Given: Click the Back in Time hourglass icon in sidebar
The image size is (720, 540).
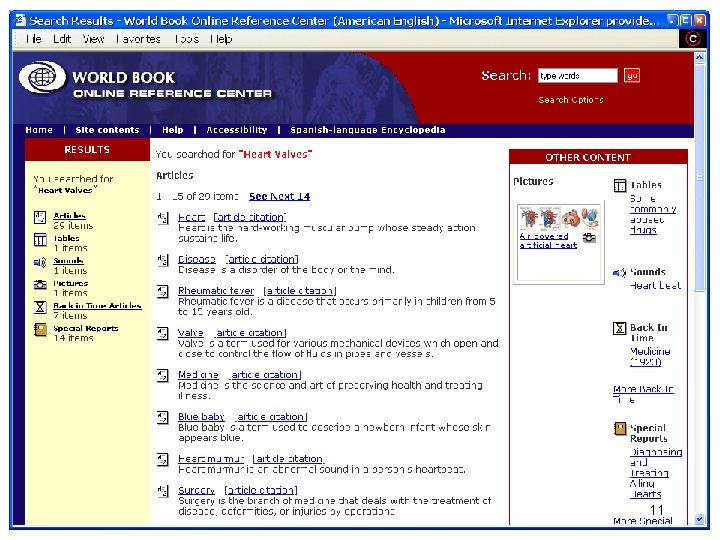Looking at the screenshot, I should [x=40, y=307].
